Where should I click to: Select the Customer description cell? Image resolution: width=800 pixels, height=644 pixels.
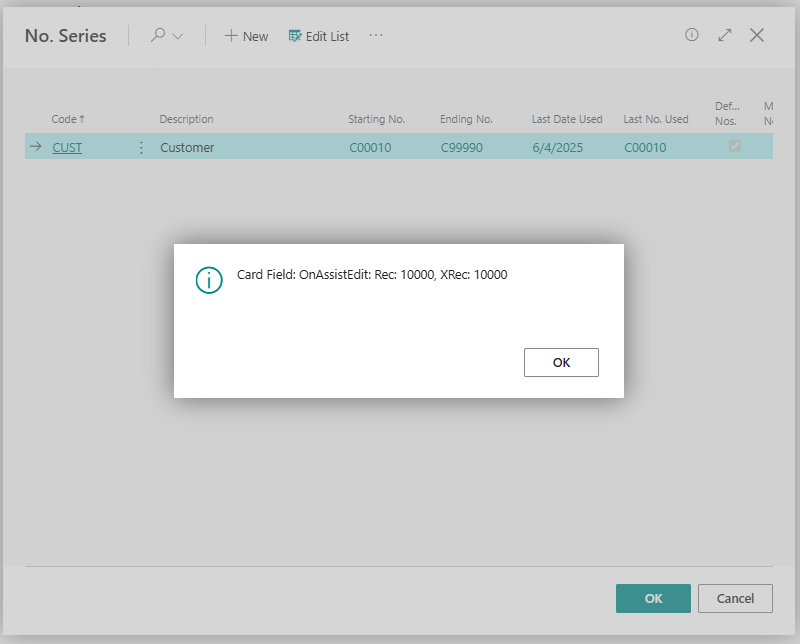click(x=187, y=147)
